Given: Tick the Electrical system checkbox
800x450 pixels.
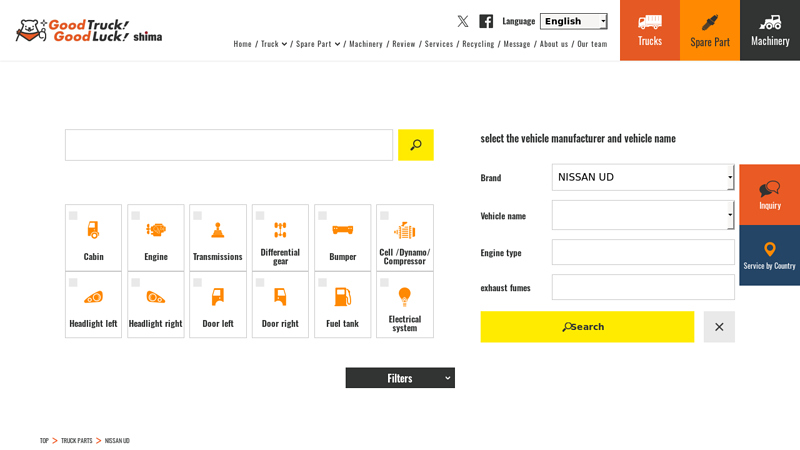Looking at the screenshot, I should tap(384, 282).
